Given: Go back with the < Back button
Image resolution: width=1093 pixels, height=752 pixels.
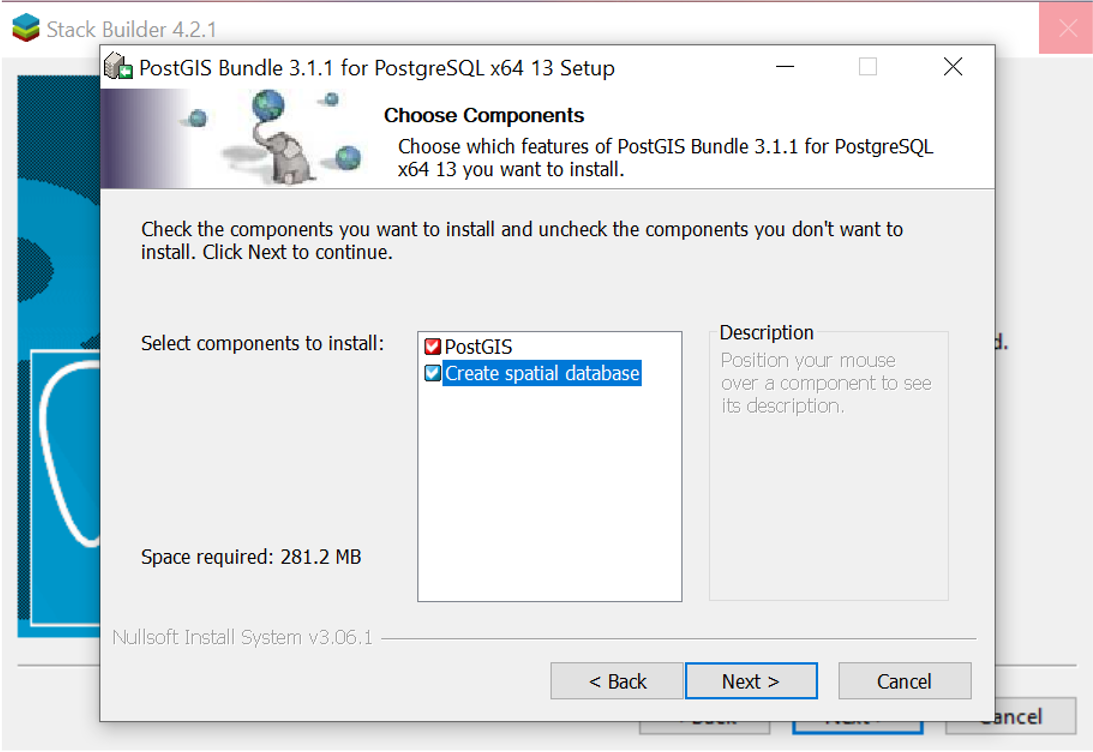Looking at the screenshot, I should pyautogui.click(x=617, y=681).
